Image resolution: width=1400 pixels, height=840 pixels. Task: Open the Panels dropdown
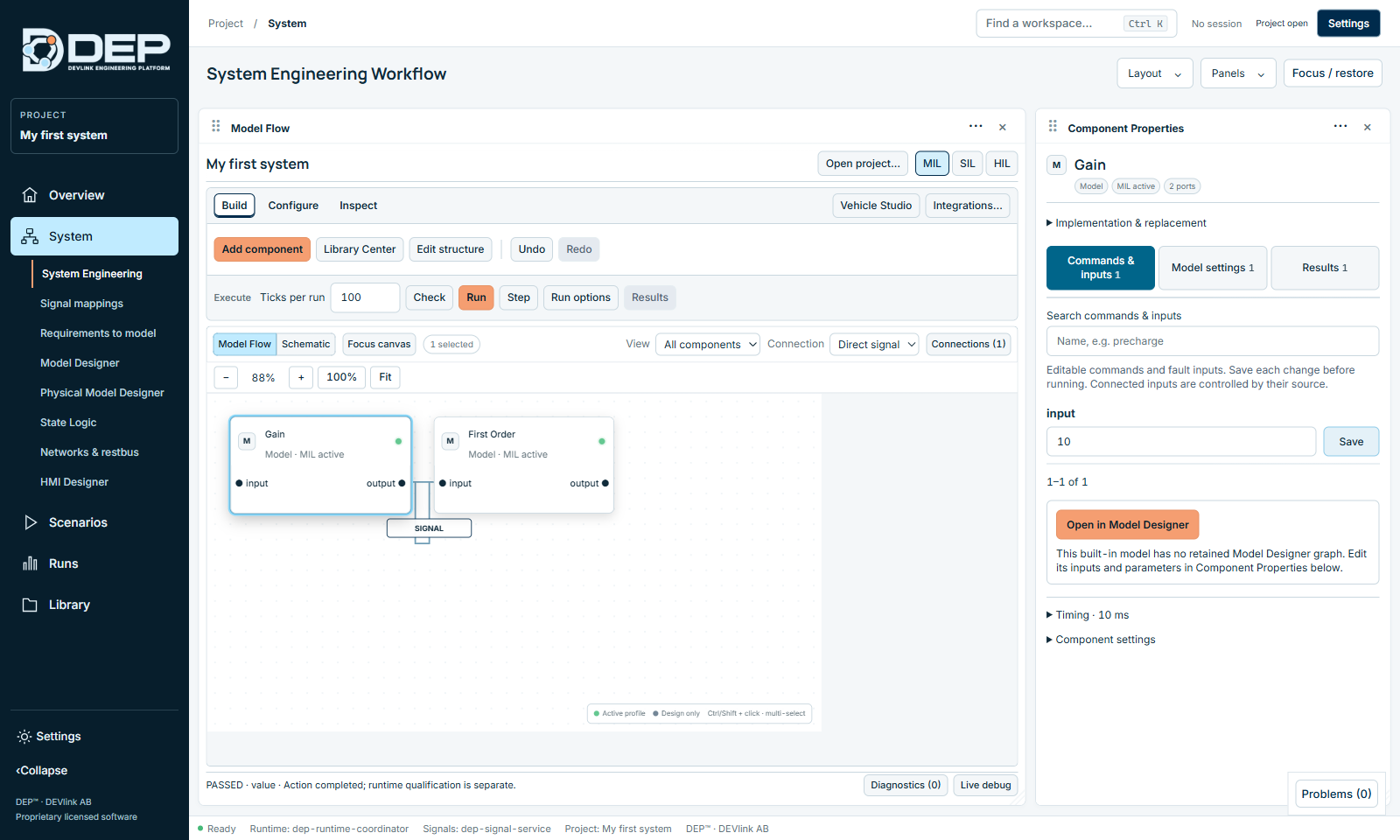[x=1238, y=73]
